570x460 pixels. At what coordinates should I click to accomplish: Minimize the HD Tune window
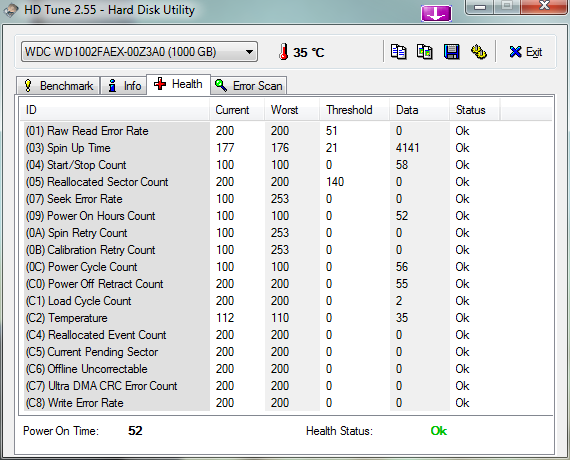pyautogui.click(x=480, y=7)
